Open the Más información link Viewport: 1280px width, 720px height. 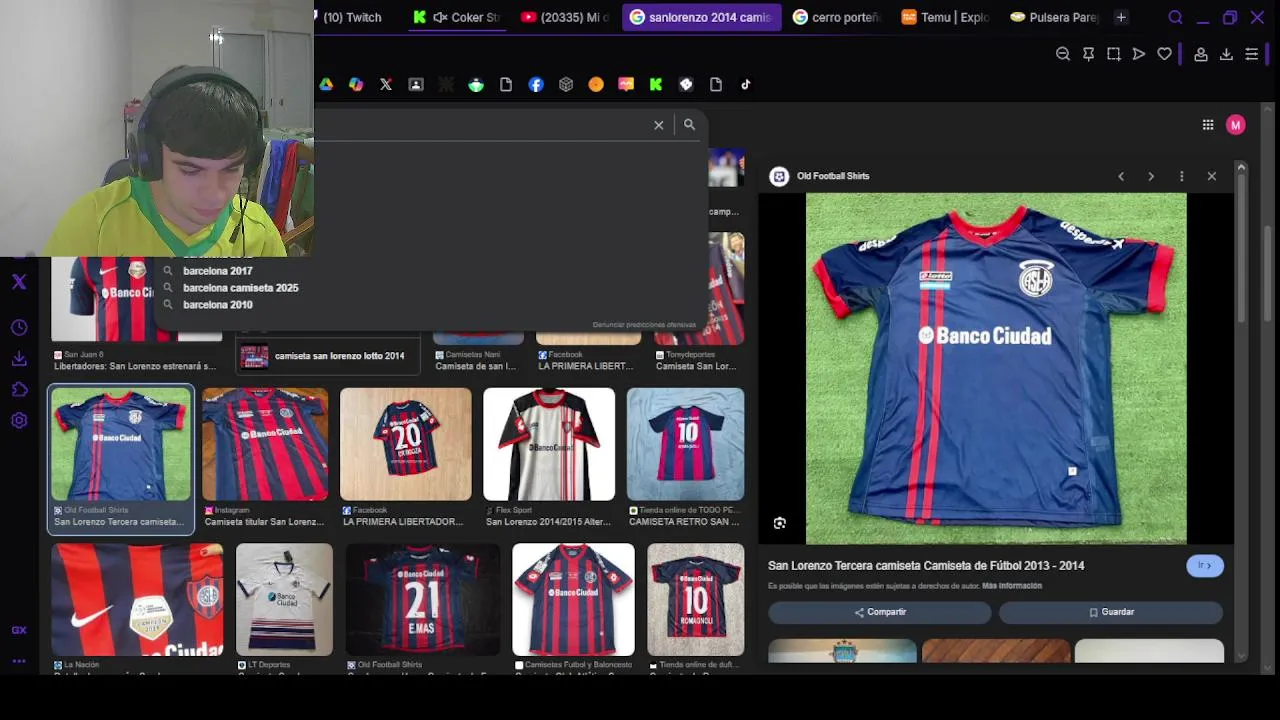1012,586
